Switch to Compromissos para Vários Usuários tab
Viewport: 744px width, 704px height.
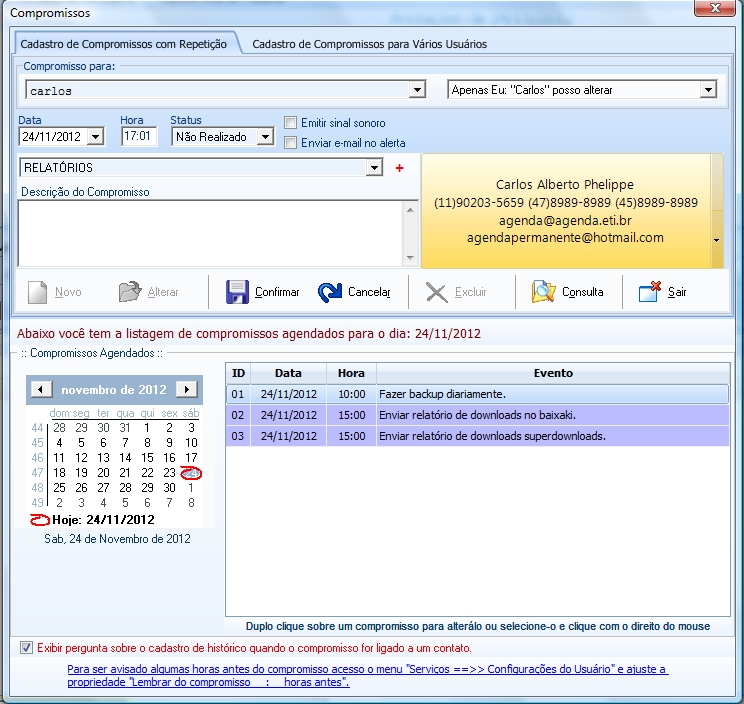point(369,44)
